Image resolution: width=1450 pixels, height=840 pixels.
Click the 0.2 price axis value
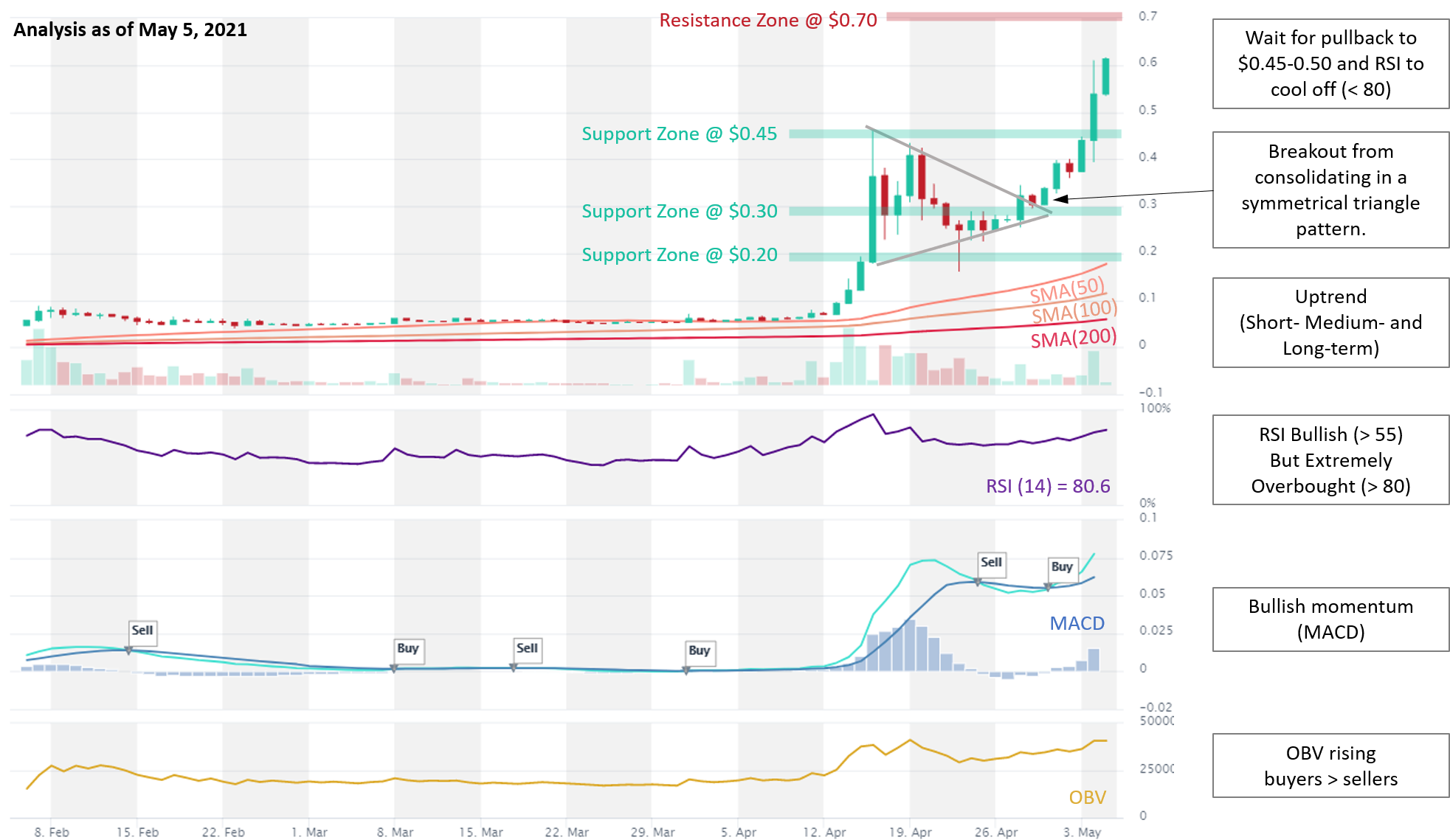(1147, 251)
